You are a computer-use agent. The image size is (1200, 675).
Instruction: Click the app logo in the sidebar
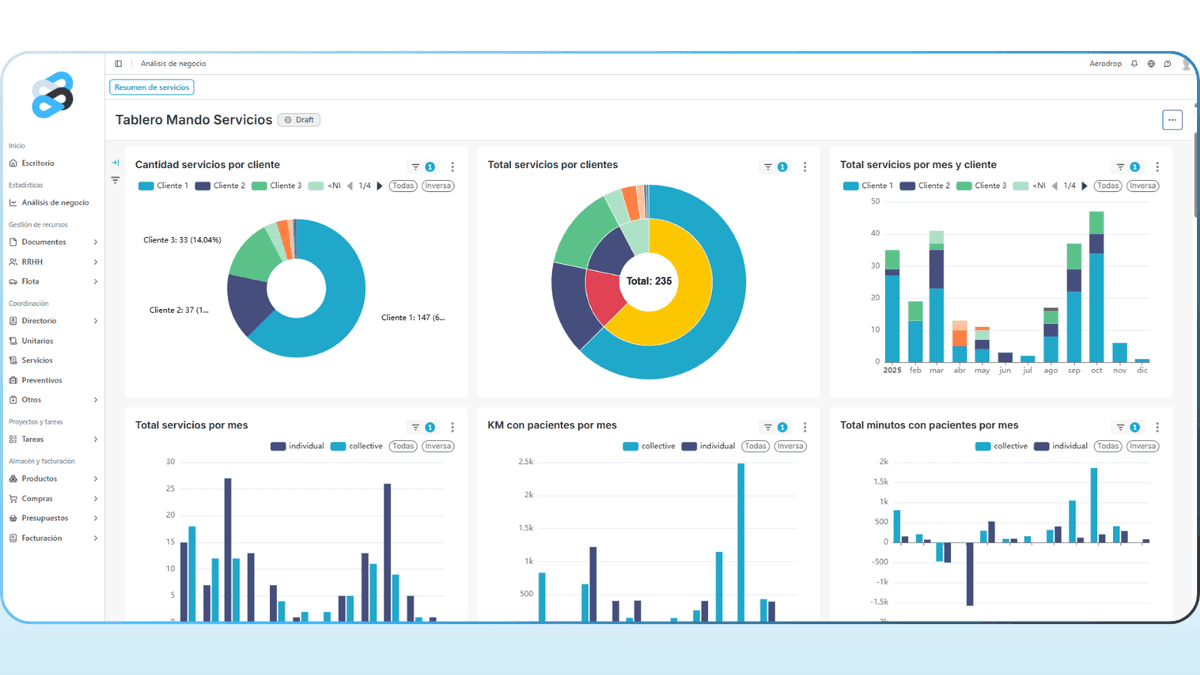pos(53,96)
